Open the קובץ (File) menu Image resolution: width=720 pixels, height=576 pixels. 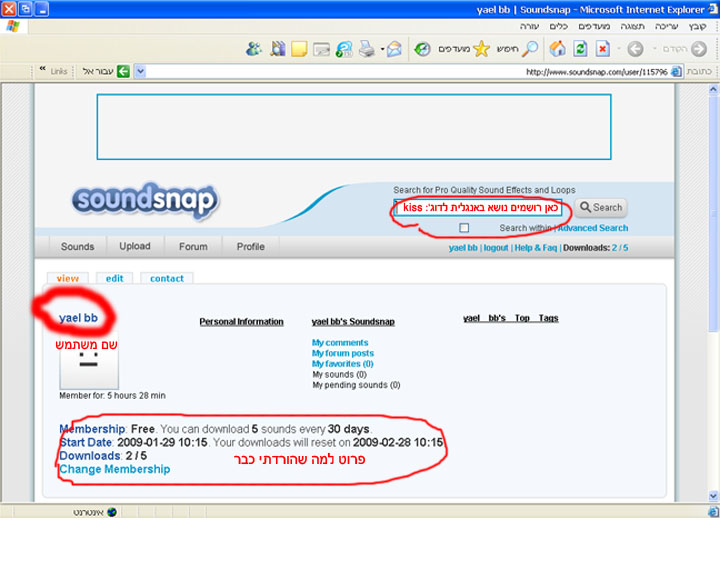(x=697, y=26)
